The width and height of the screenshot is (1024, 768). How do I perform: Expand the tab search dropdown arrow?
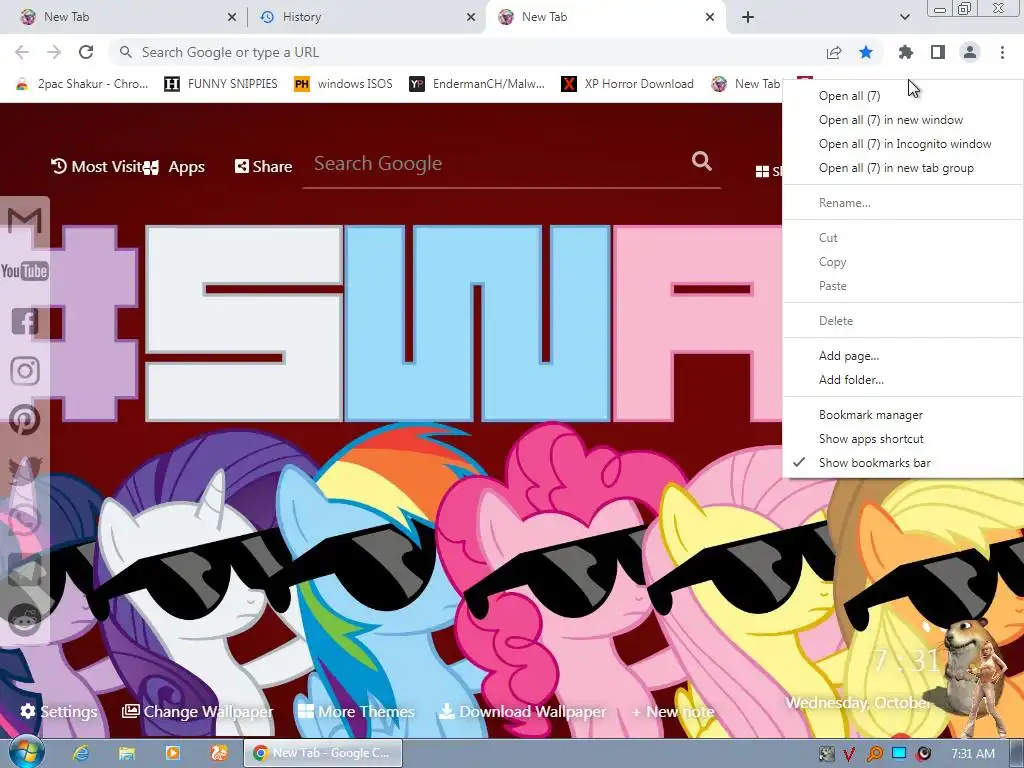click(904, 17)
